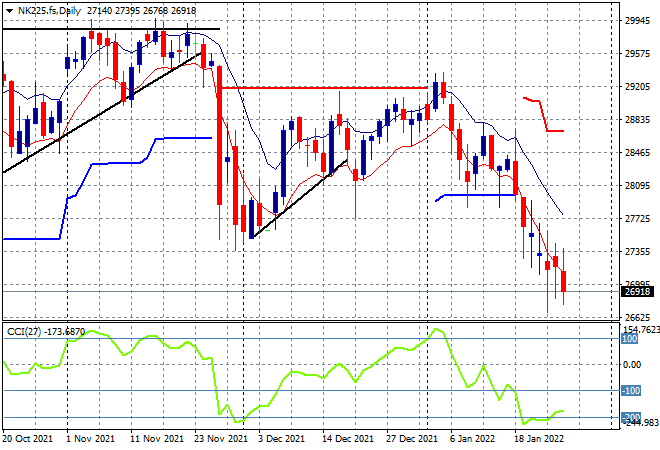Viewport: 660px width, 450px height.
Task: Click the 29945 price axis label
Action: (637, 21)
